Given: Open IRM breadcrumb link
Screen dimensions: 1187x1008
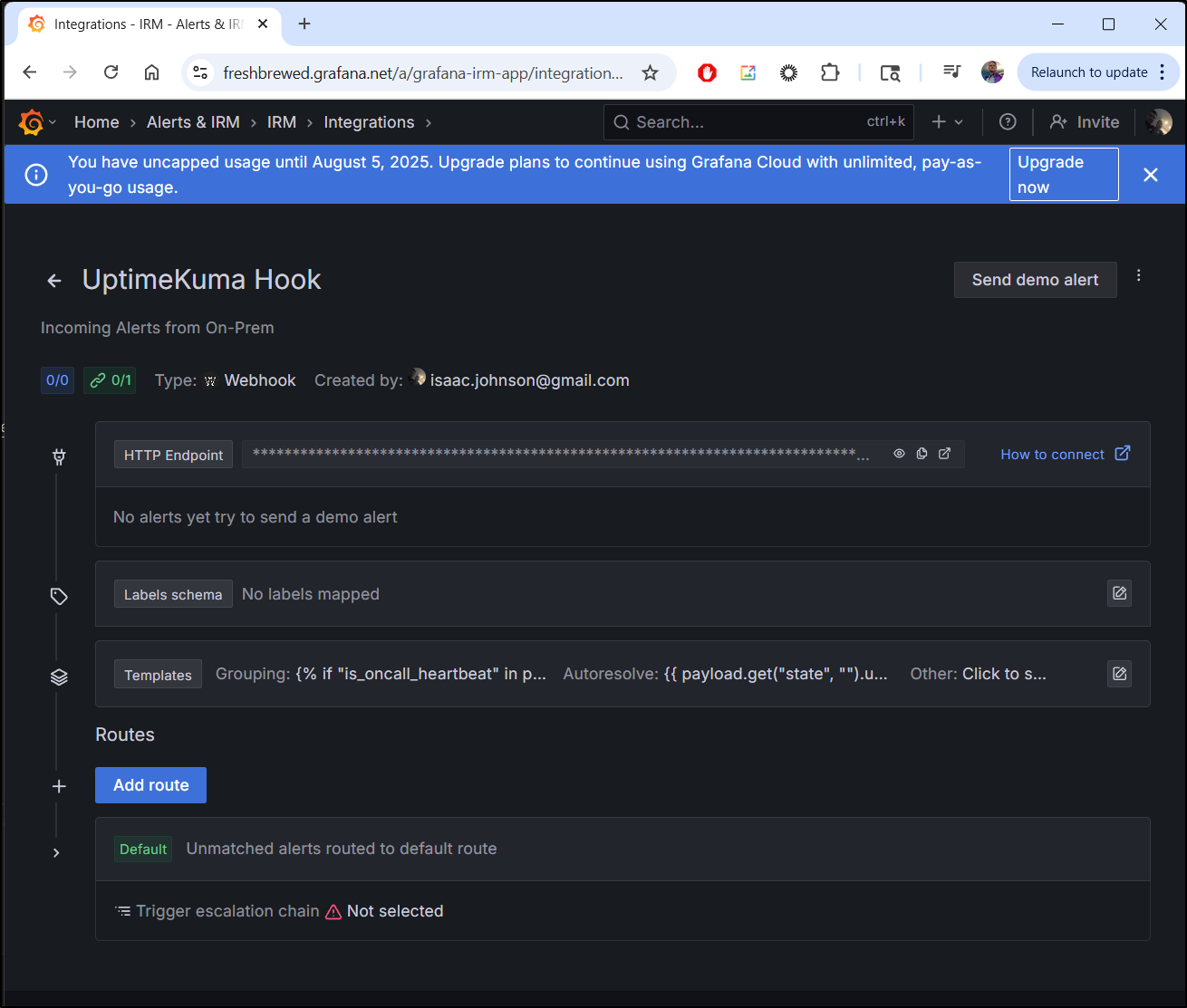Looking at the screenshot, I should coord(282,122).
